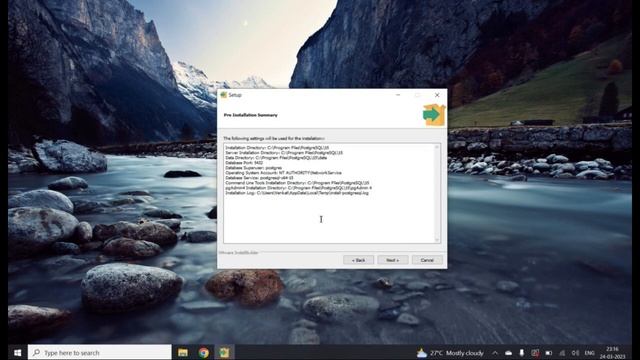Click the PostgreSQL installer taskbar icon

click(x=224, y=353)
